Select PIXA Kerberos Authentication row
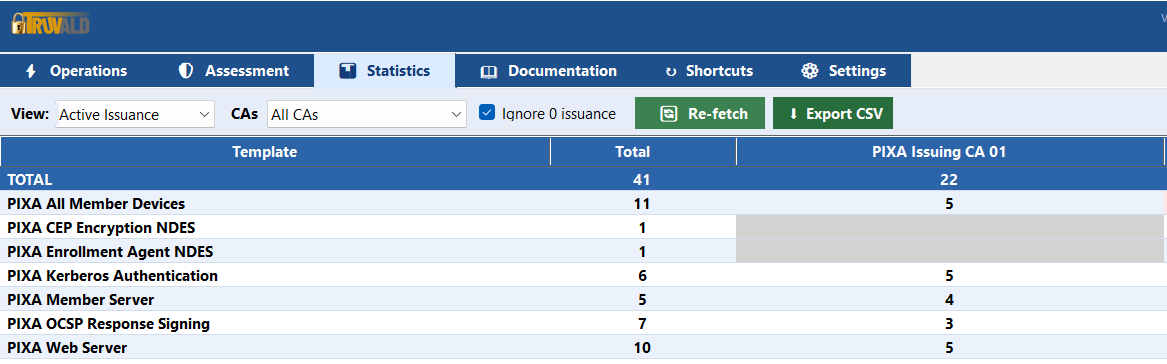Image resolution: width=1167 pixels, height=364 pixels. click(584, 275)
